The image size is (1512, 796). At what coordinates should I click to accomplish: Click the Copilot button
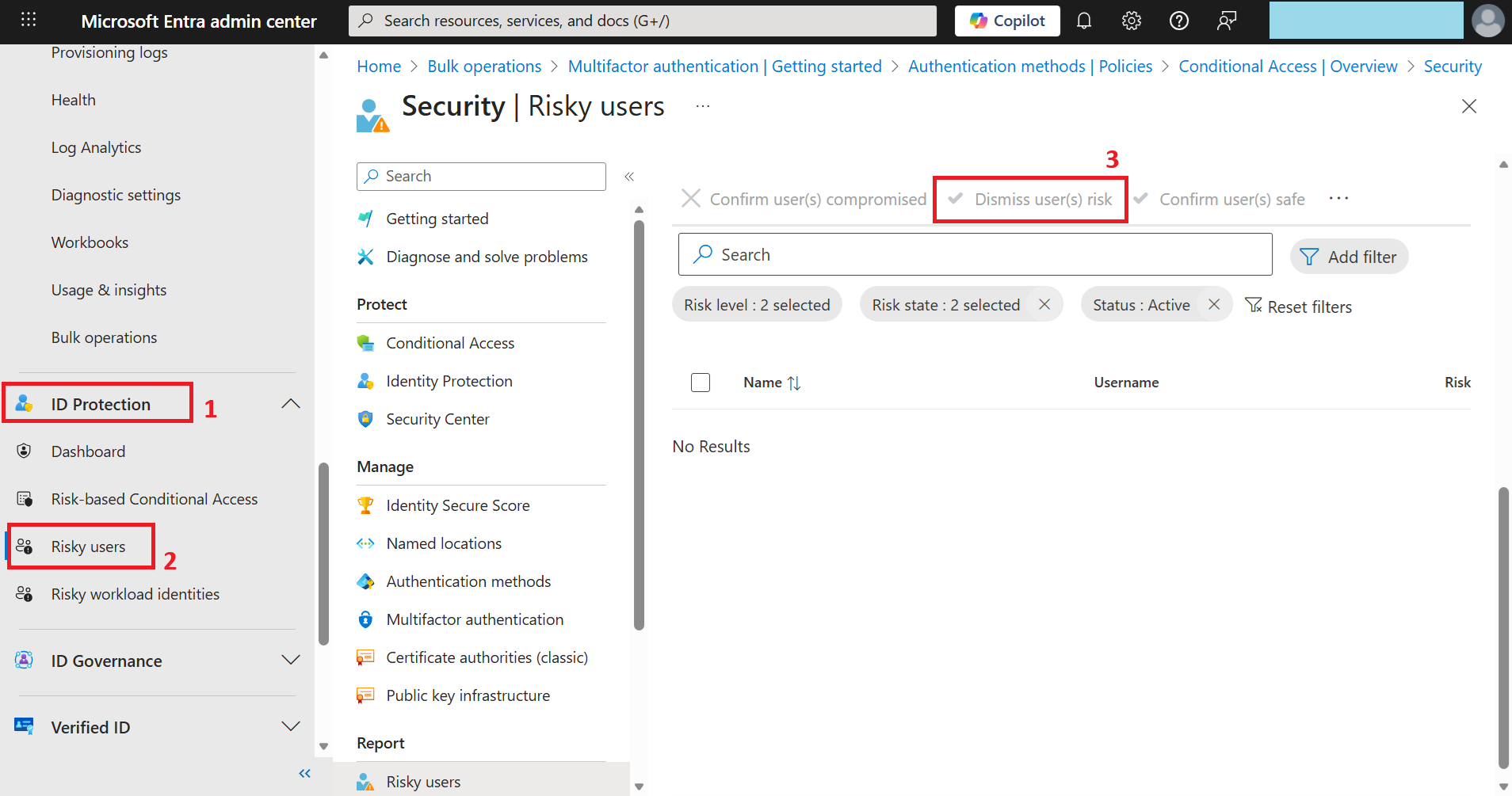coord(1007,21)
